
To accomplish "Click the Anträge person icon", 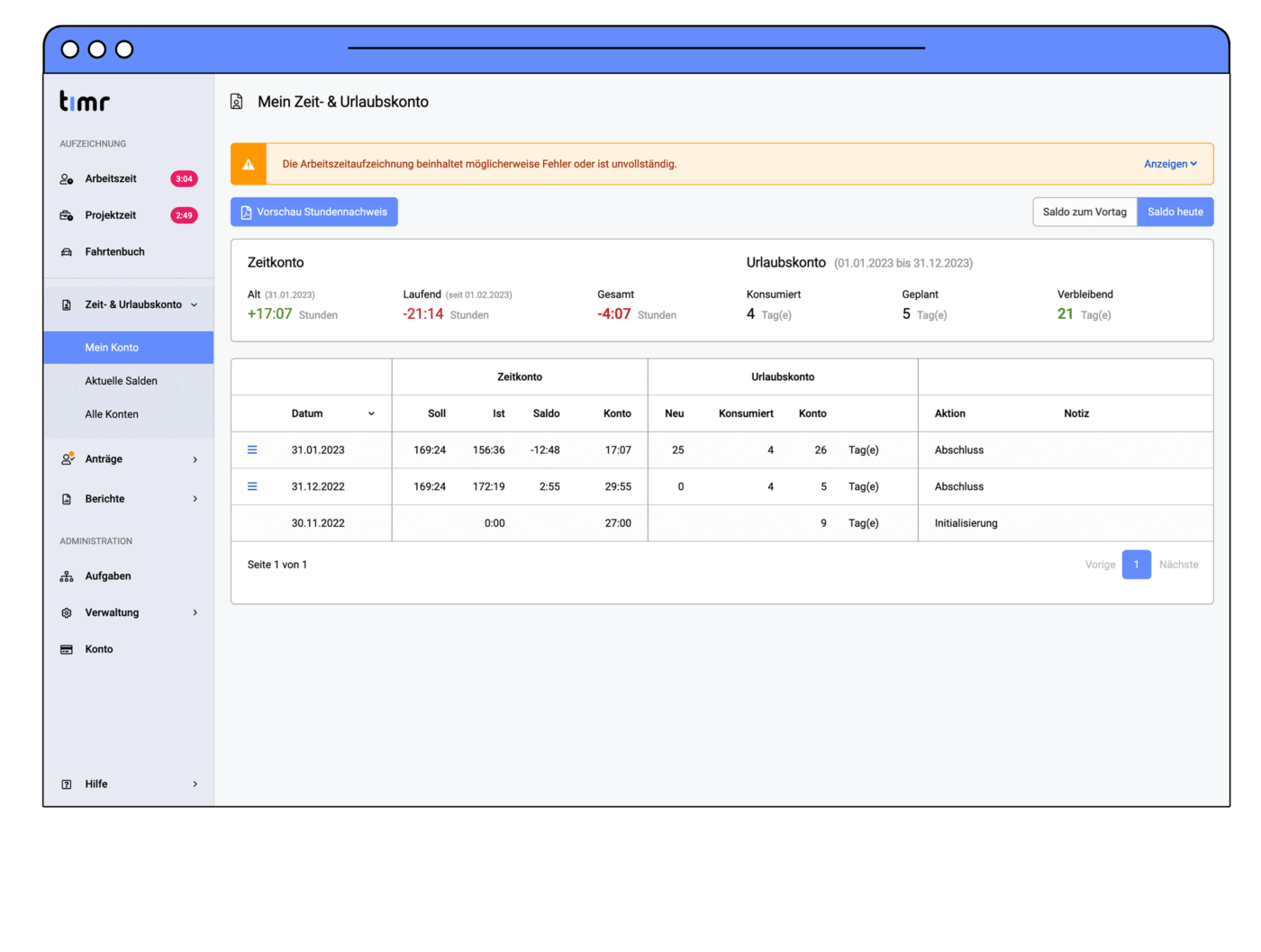I will tap(67, 459).
